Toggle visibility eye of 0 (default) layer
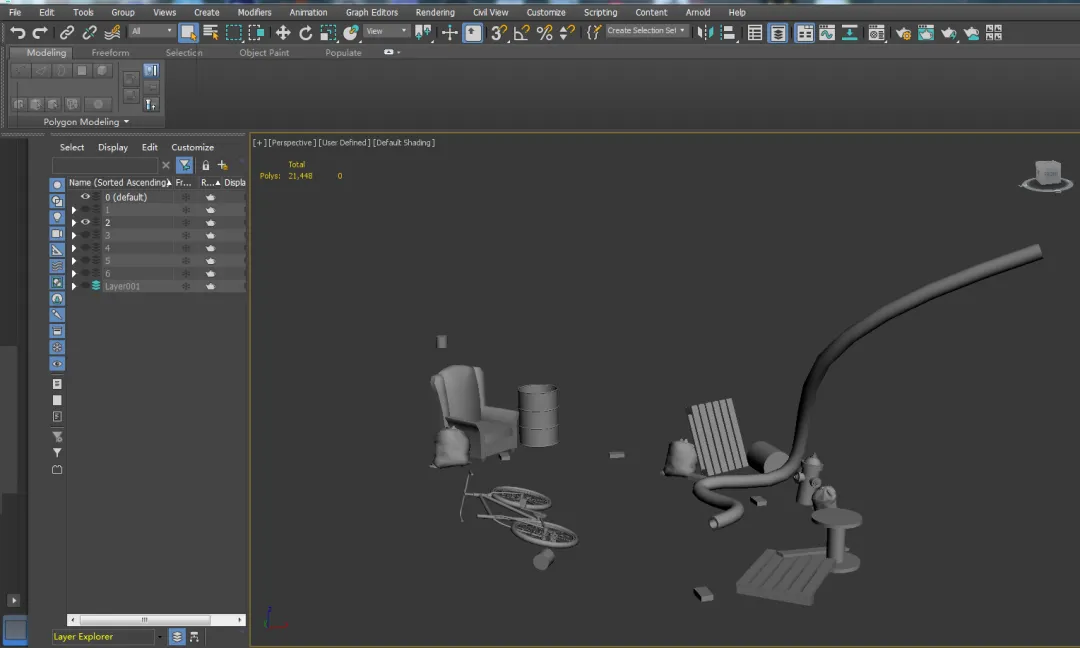The height and width of the screenshot is (648, 1080). (x=85, y=197)
